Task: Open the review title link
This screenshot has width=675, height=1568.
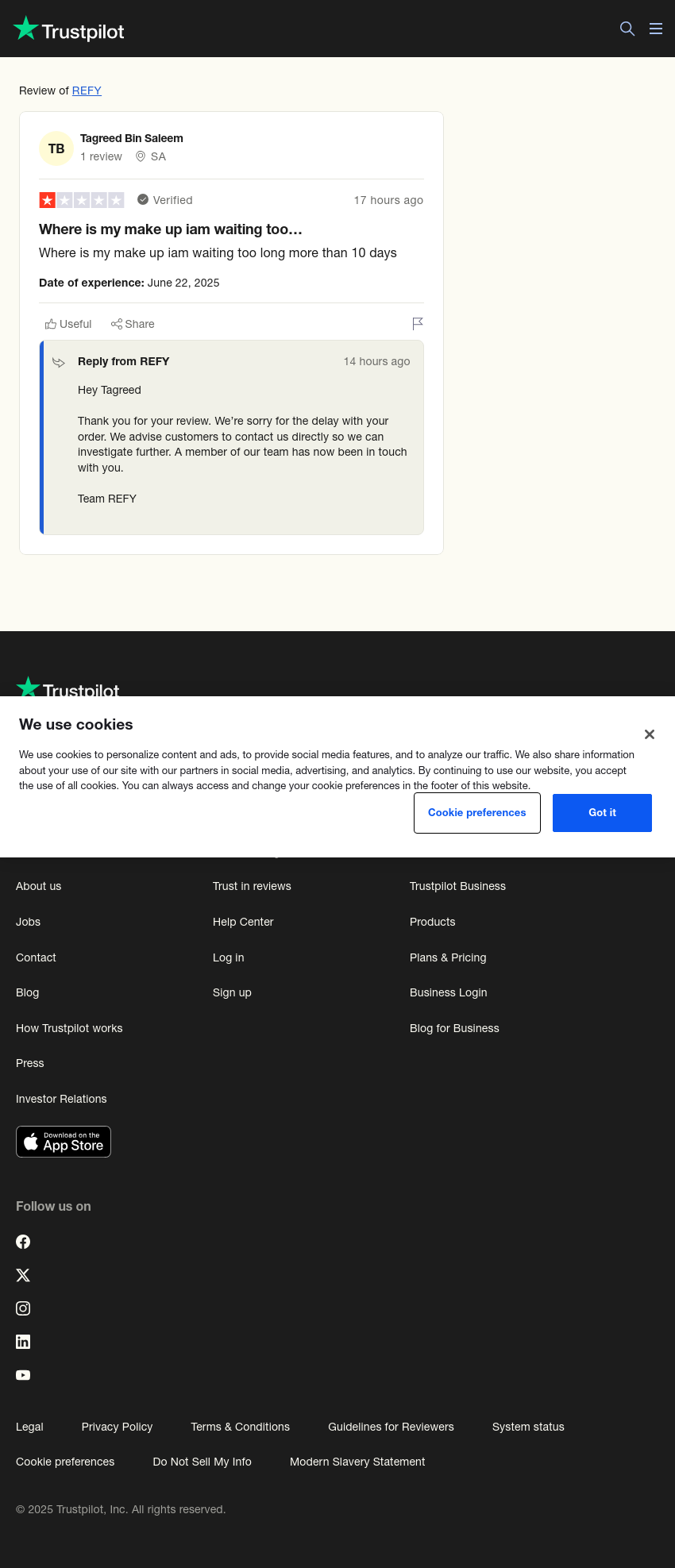Action: pyautogui.click(x=171, y=229)
